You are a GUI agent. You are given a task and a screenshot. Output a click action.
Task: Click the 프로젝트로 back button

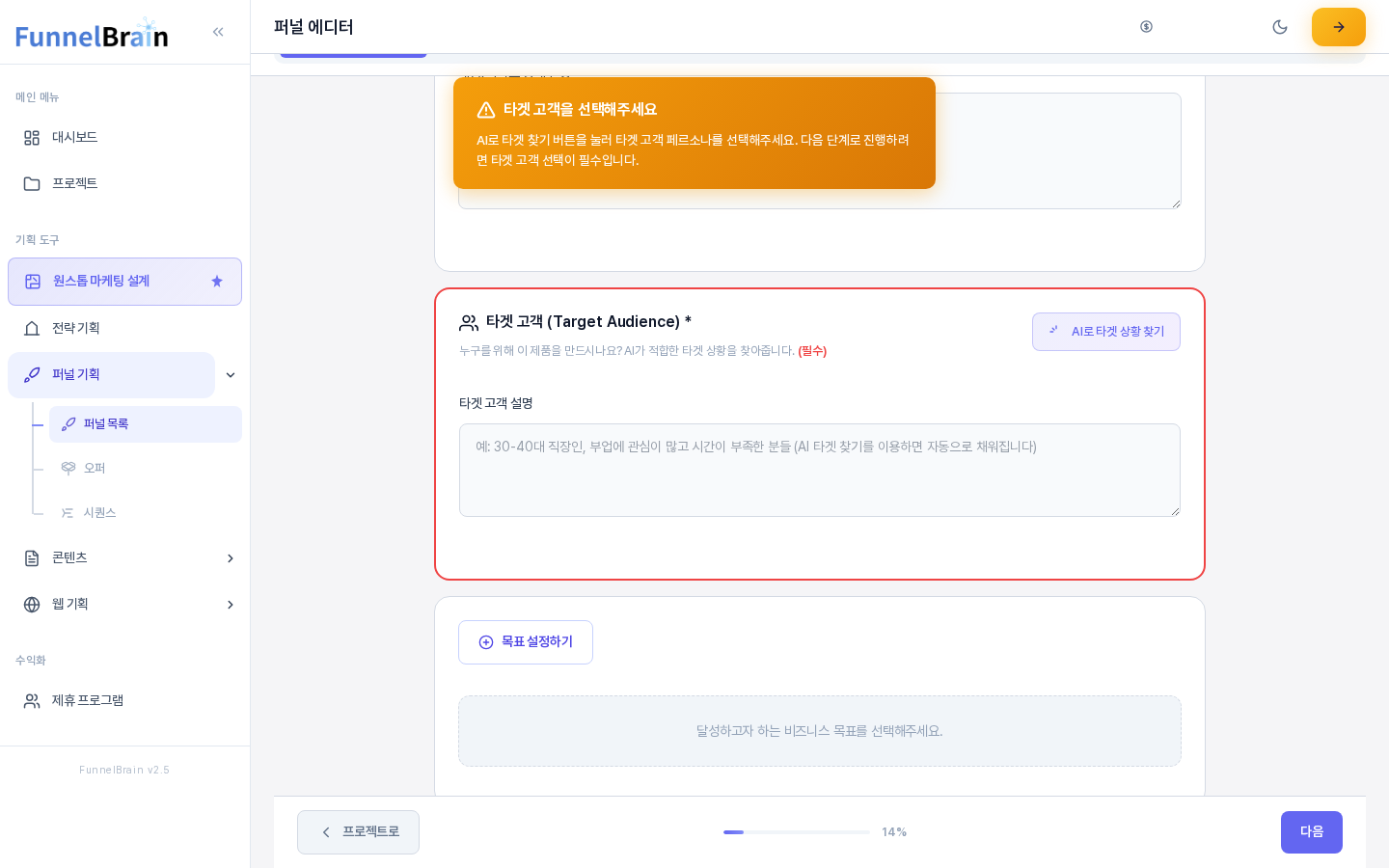point(358,832)
